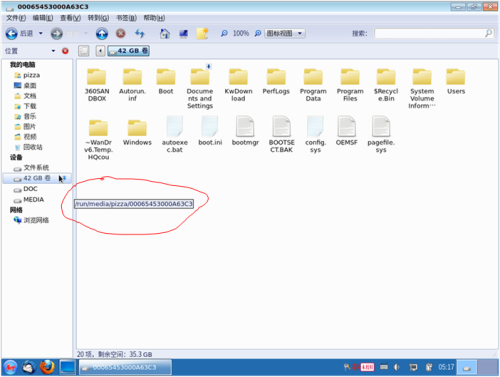Screen dimensions: 500x377
Task: Select the Program Files folder
Action: (350, 85)
